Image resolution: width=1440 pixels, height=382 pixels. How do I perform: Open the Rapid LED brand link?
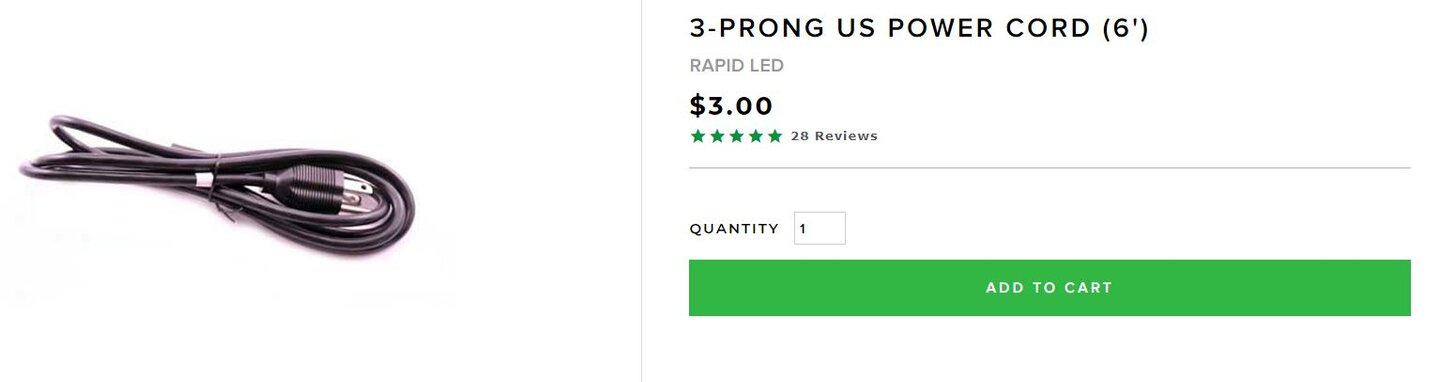[736, 66]
